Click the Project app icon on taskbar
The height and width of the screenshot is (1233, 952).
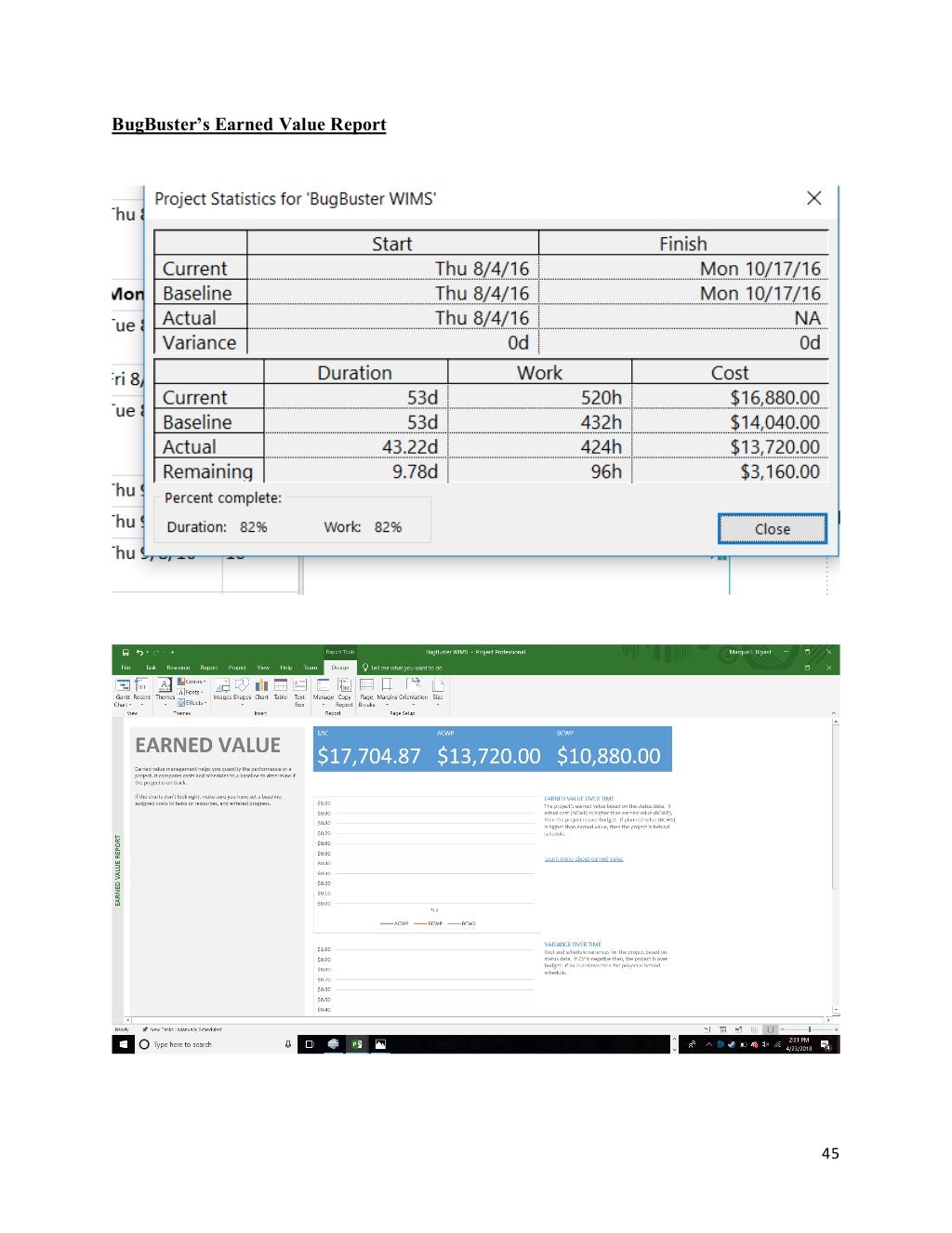[356, 1044]
